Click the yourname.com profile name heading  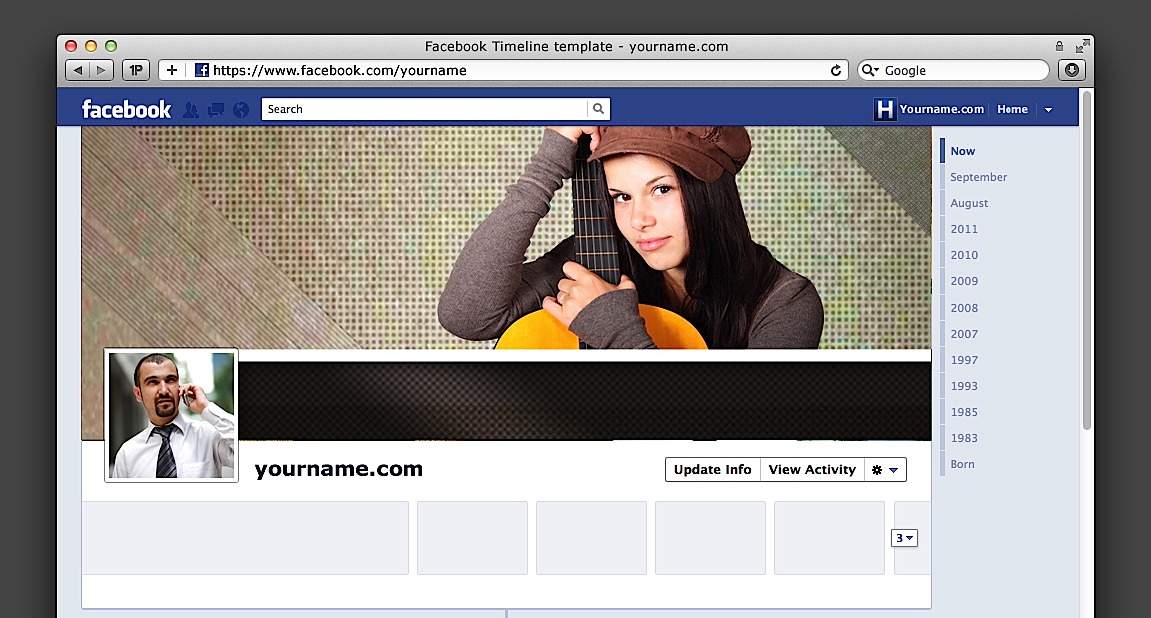point(338,468)
